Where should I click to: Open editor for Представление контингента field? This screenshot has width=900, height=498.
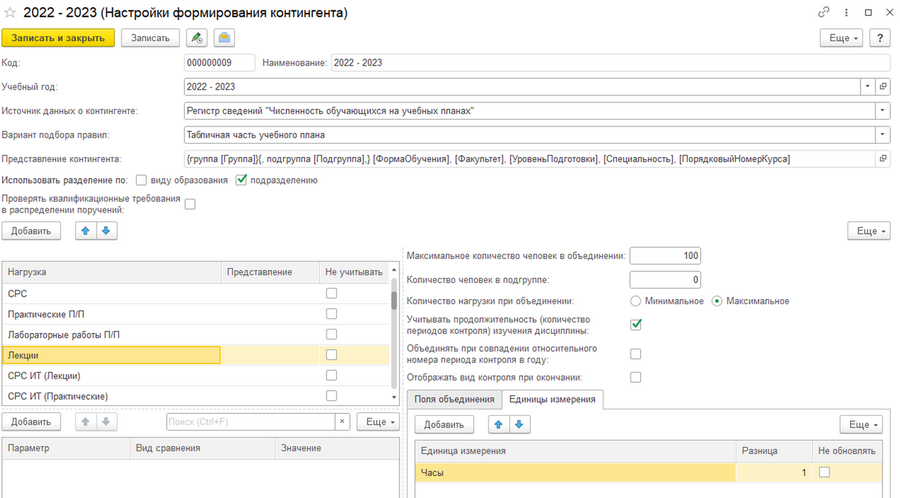click(883, 159)
